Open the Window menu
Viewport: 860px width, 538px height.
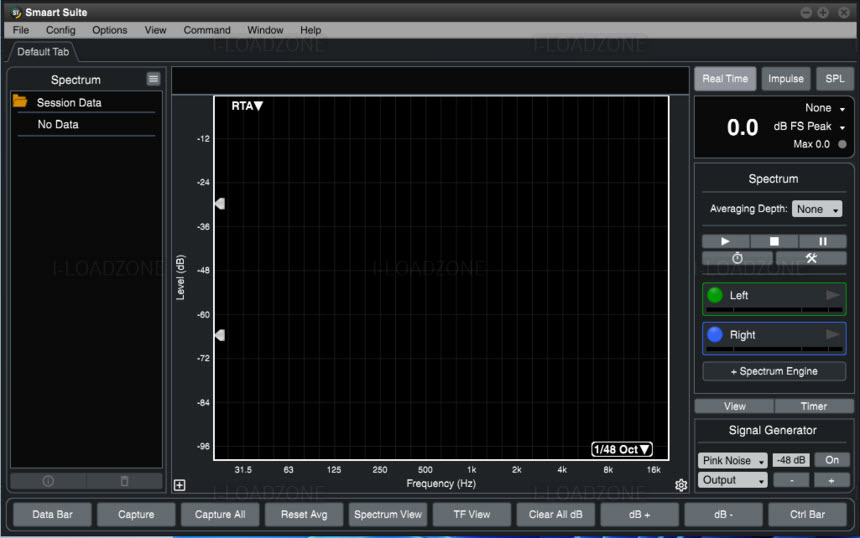coord(265,30)
